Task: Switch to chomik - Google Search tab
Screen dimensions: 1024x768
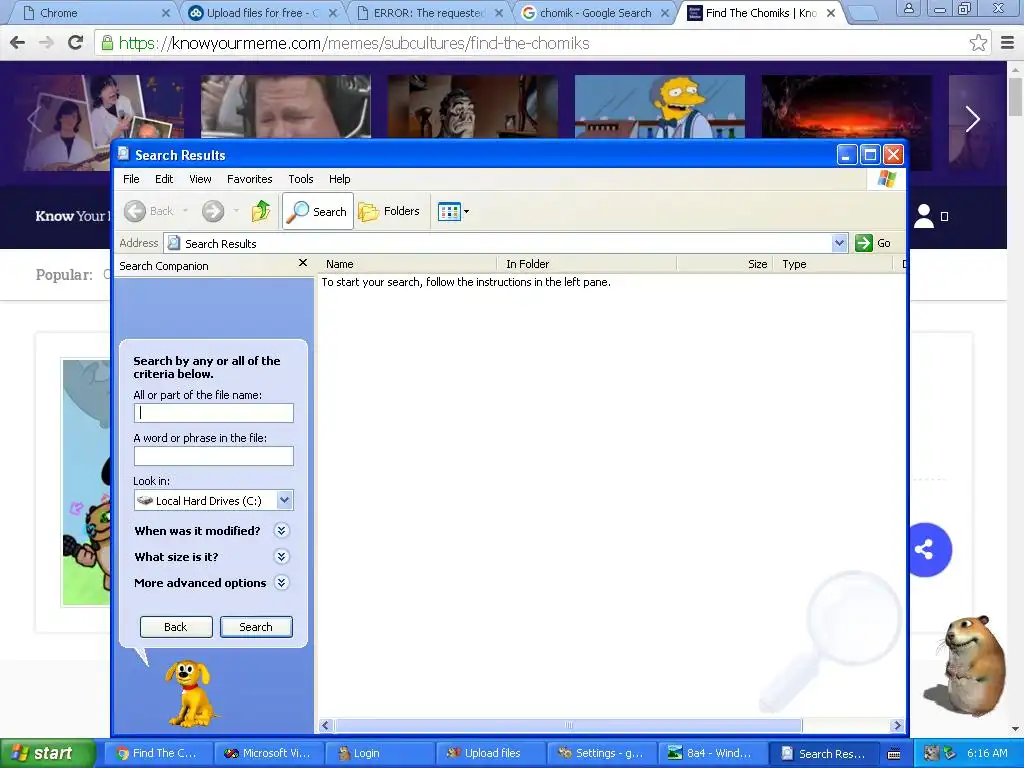Action: point(596,13)
